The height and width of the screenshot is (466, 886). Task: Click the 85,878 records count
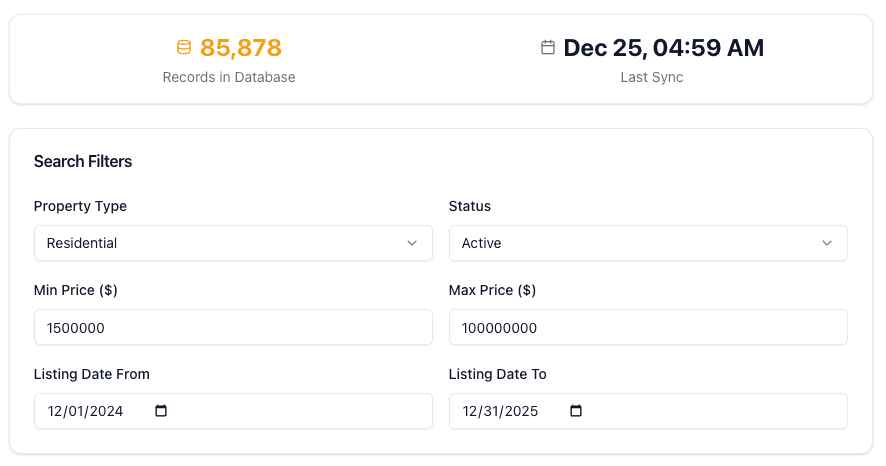click(x=241, y=47)
